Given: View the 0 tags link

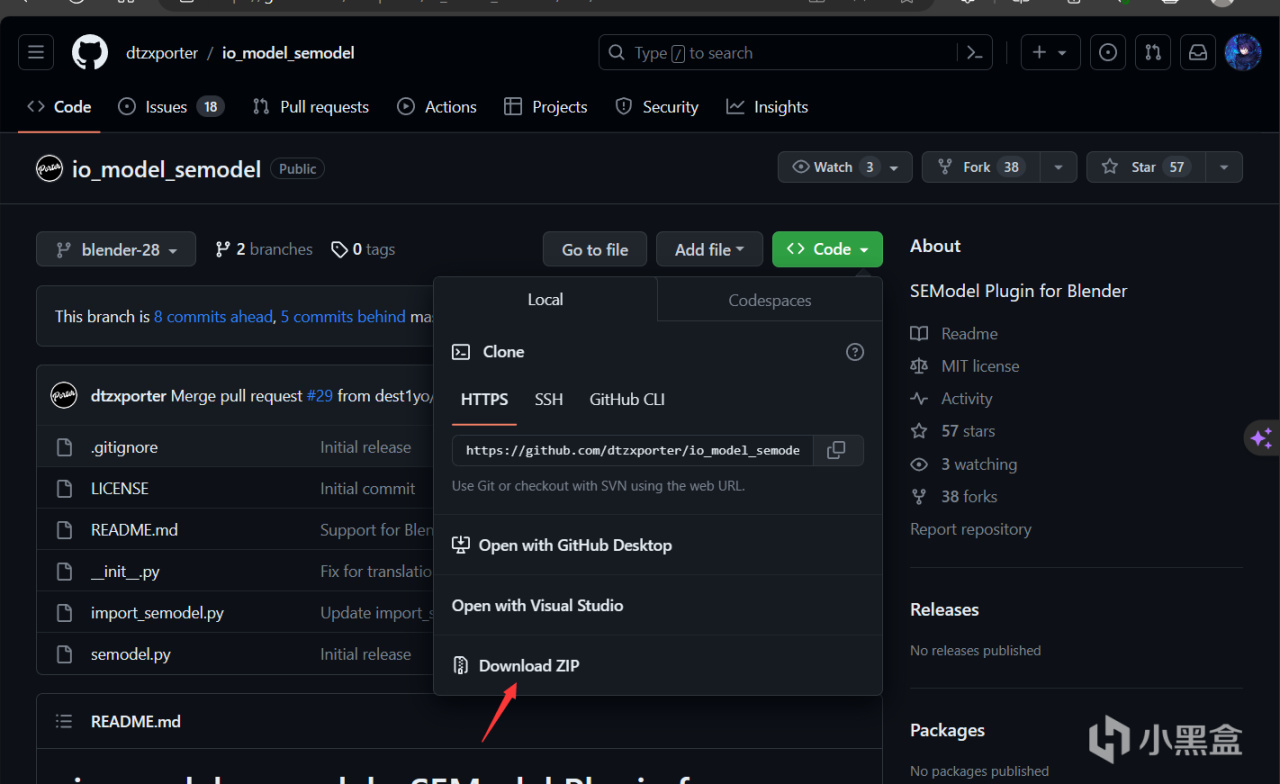Looking at the screenshot, I should [x=363, y=250].
